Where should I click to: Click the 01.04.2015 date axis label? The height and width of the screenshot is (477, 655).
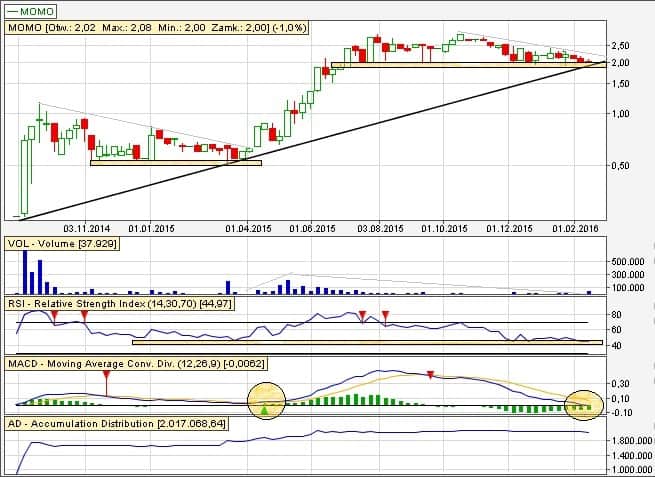pos(248,229)
